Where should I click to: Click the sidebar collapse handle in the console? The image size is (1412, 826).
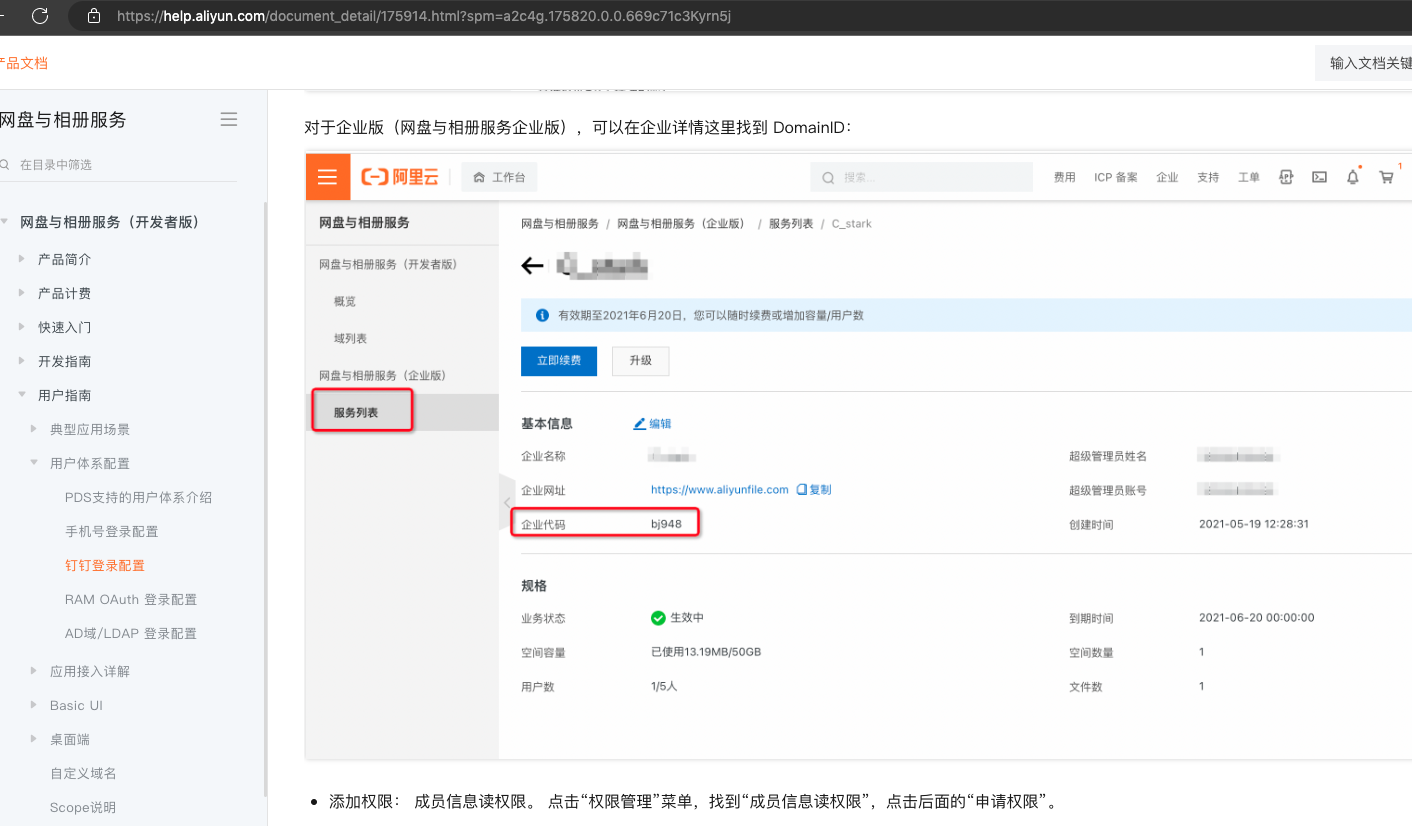click(x=507, y=501)
